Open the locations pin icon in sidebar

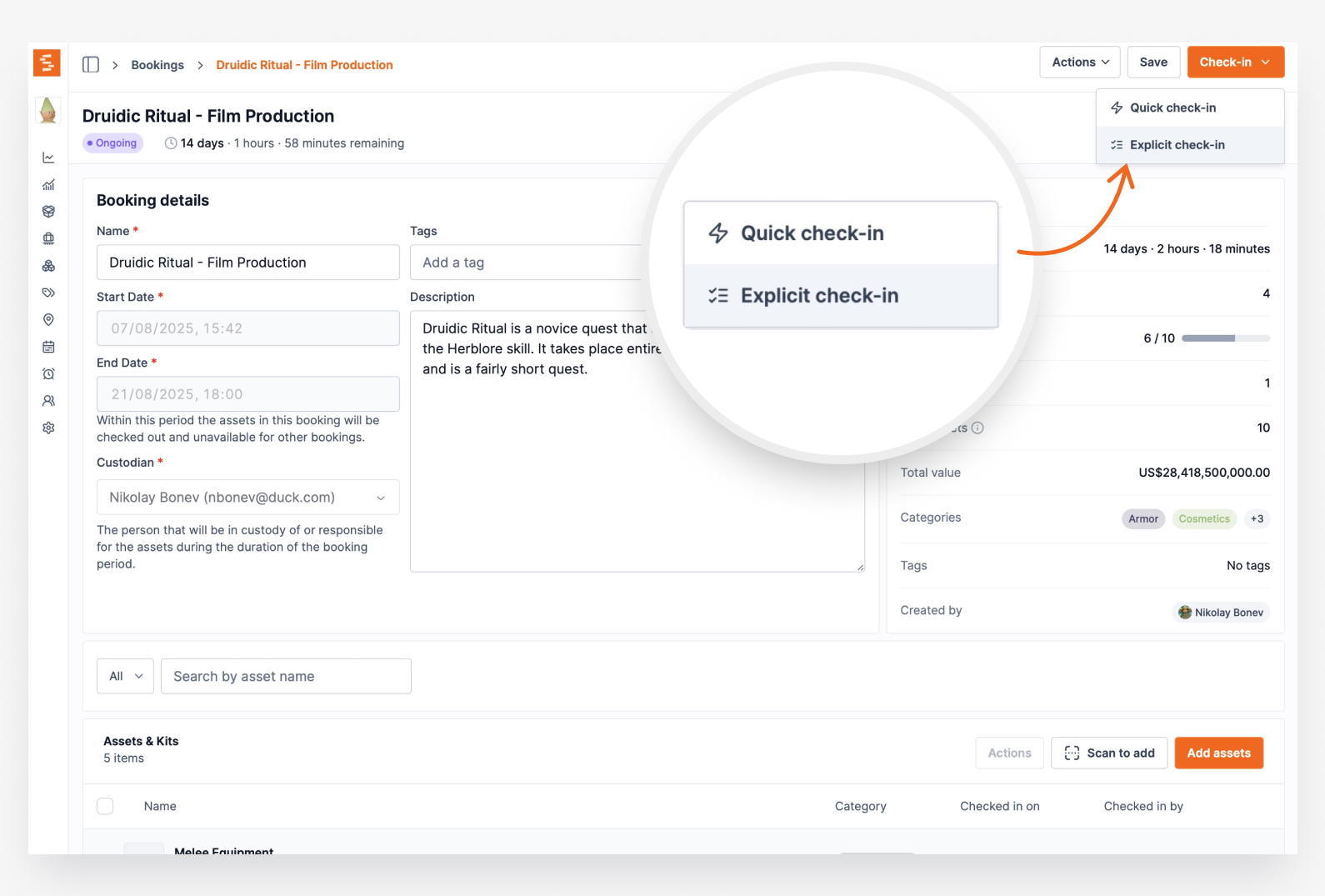[48, 320]
